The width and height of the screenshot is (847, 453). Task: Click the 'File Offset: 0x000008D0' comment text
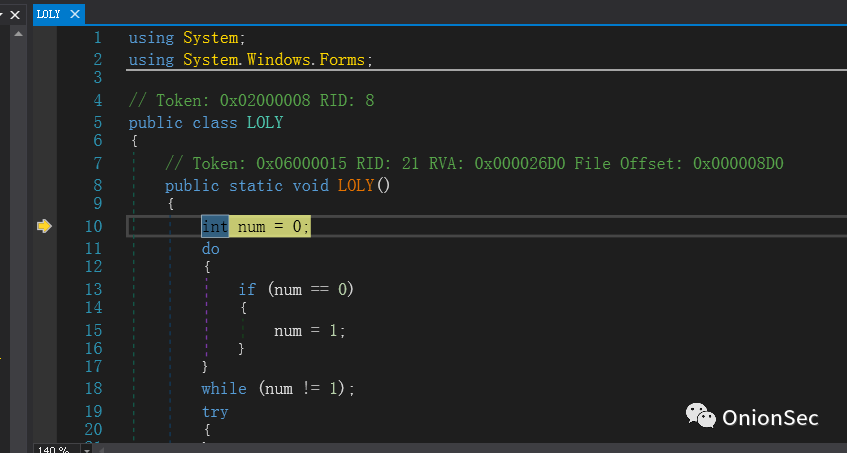pyautogui.click(x=678, y=164)
